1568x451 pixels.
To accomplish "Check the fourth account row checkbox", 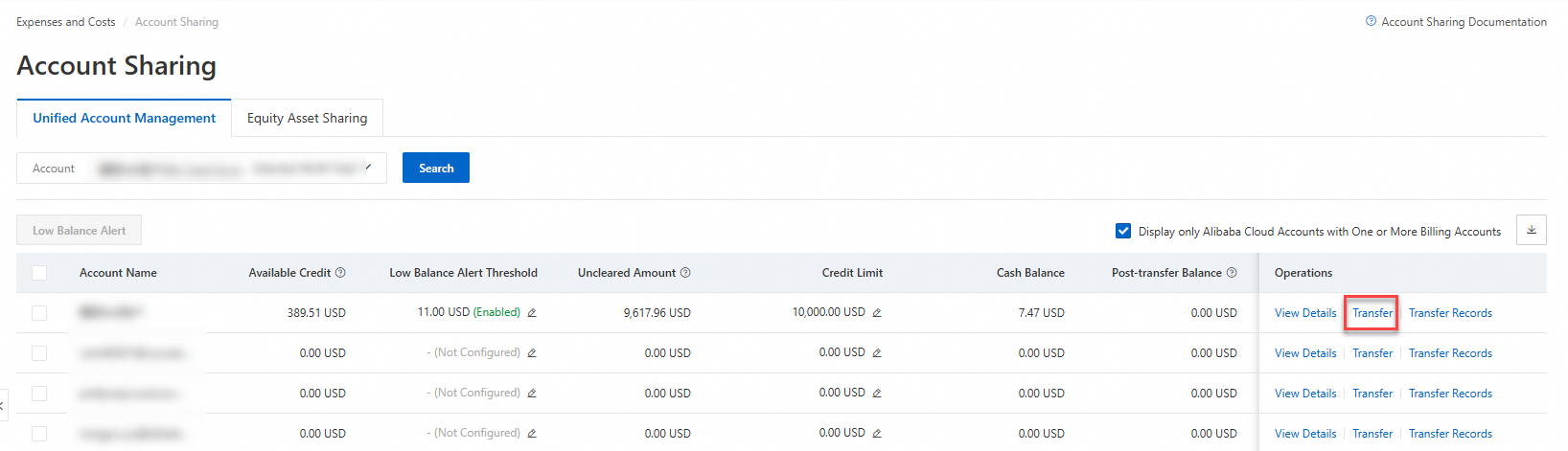I will click(39, 434).
